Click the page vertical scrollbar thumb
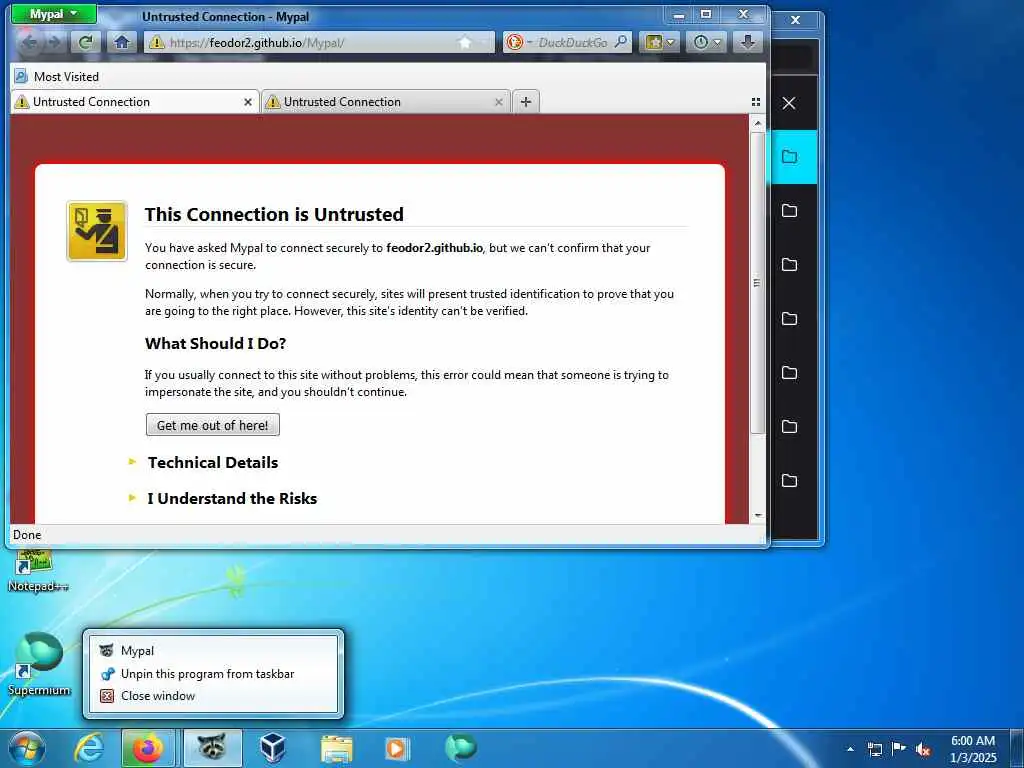 [x=758, y=283]
